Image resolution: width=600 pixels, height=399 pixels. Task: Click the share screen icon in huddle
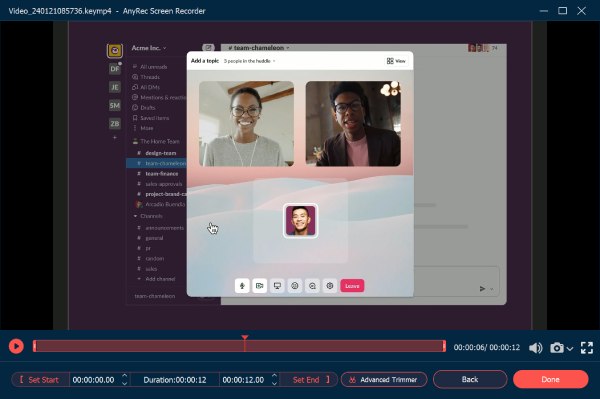click(277, 286)
